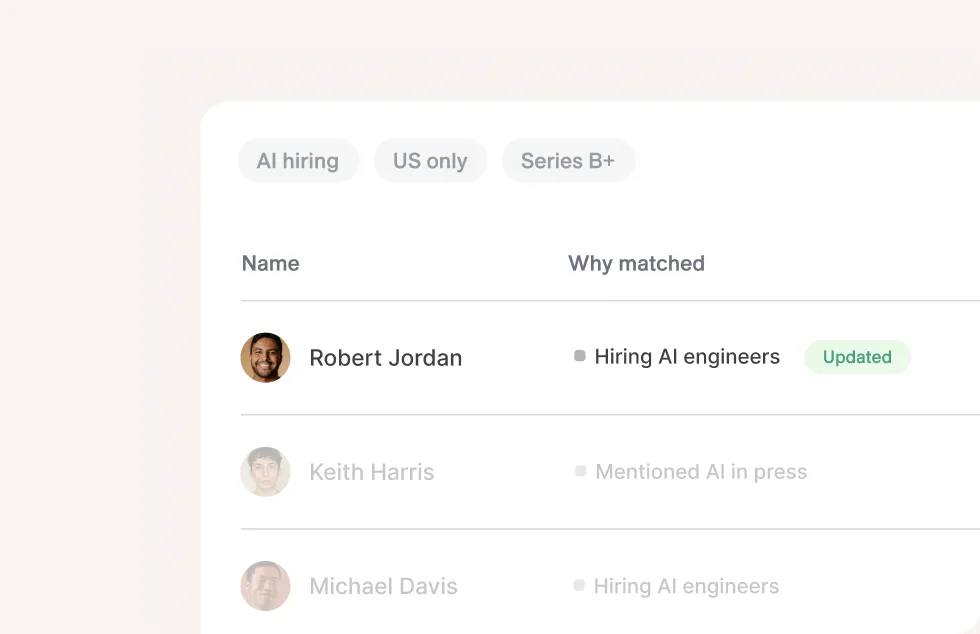Open Robert Jordan's avatar photo

tap(266, 358)
